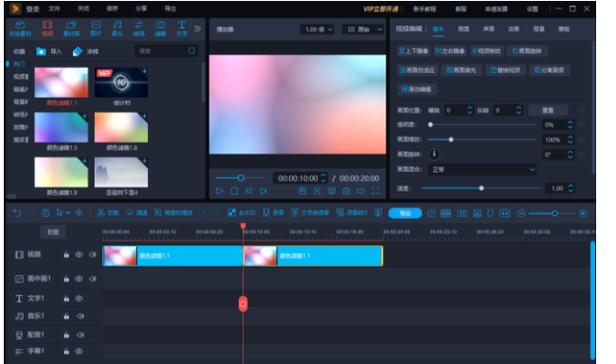Click the trash delete icon in timeline toolbar

pyautogui.click(x=46, y=213)
